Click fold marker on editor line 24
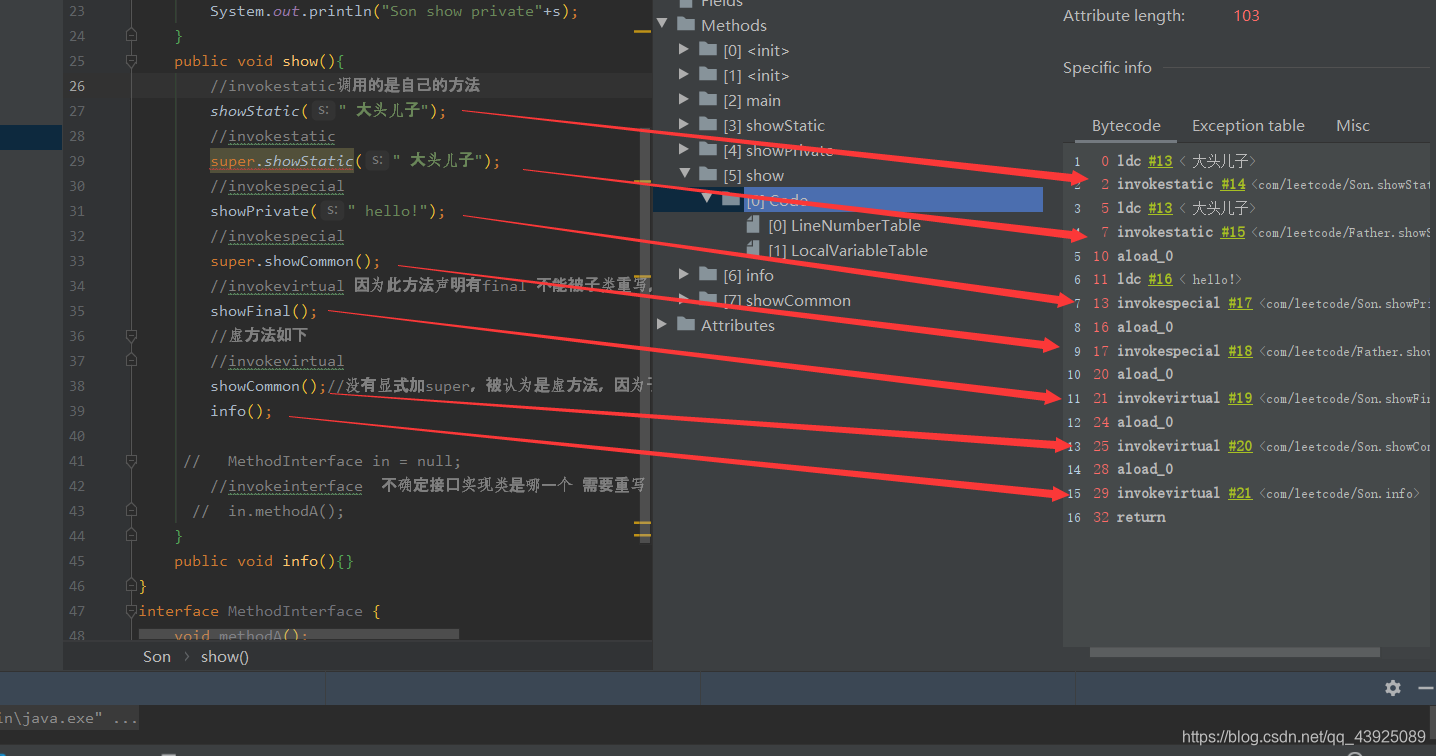The image size is (1436, 756). (x=131, y=36)
